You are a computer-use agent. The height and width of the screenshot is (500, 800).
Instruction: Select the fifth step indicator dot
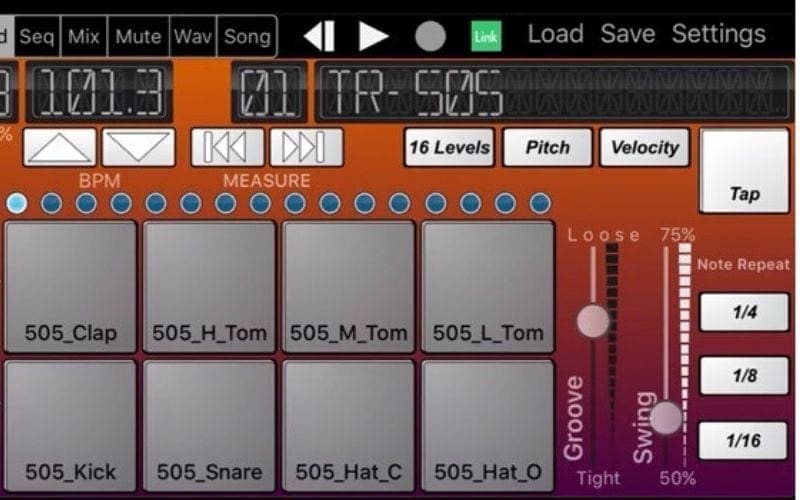tap(156, 203)
